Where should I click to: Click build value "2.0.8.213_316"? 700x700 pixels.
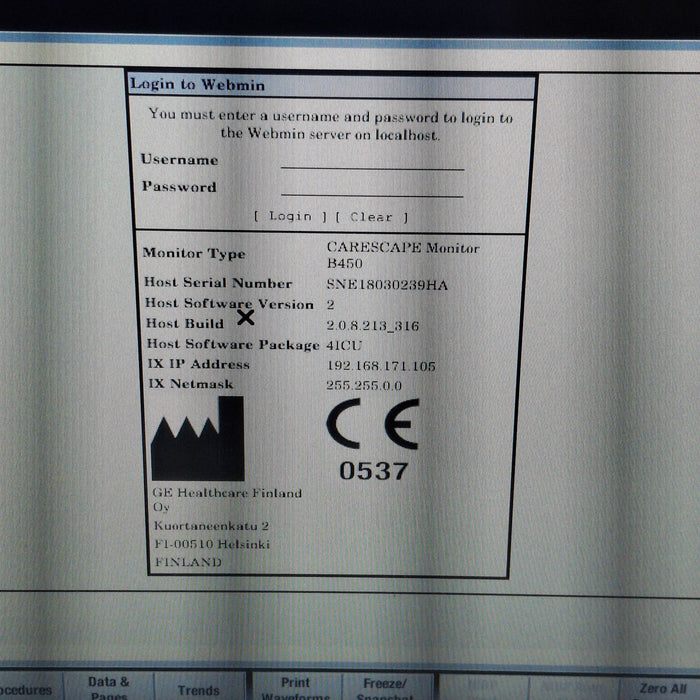[x=372, y=325]
